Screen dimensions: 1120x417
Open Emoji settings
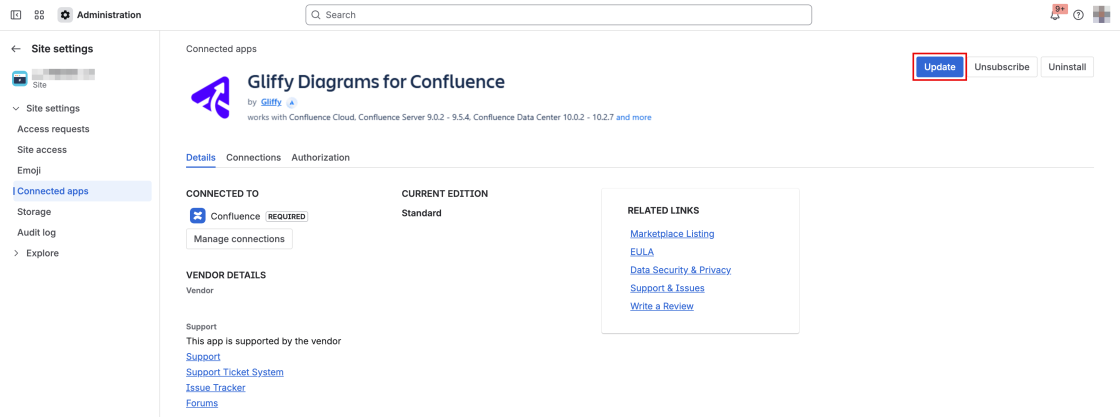click(29, 171)
